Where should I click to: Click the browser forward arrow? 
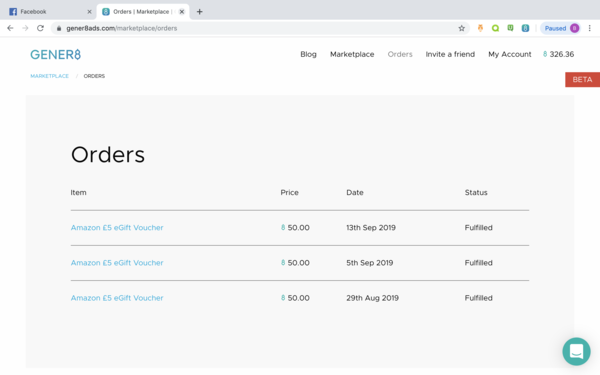point(25,28)
